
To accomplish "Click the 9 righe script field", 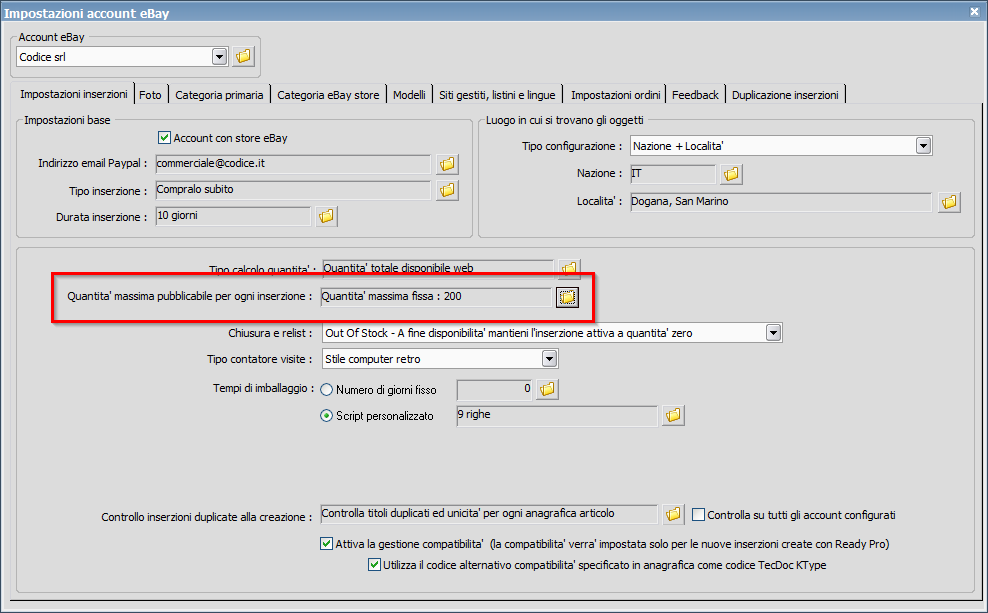I will point(557,415).
